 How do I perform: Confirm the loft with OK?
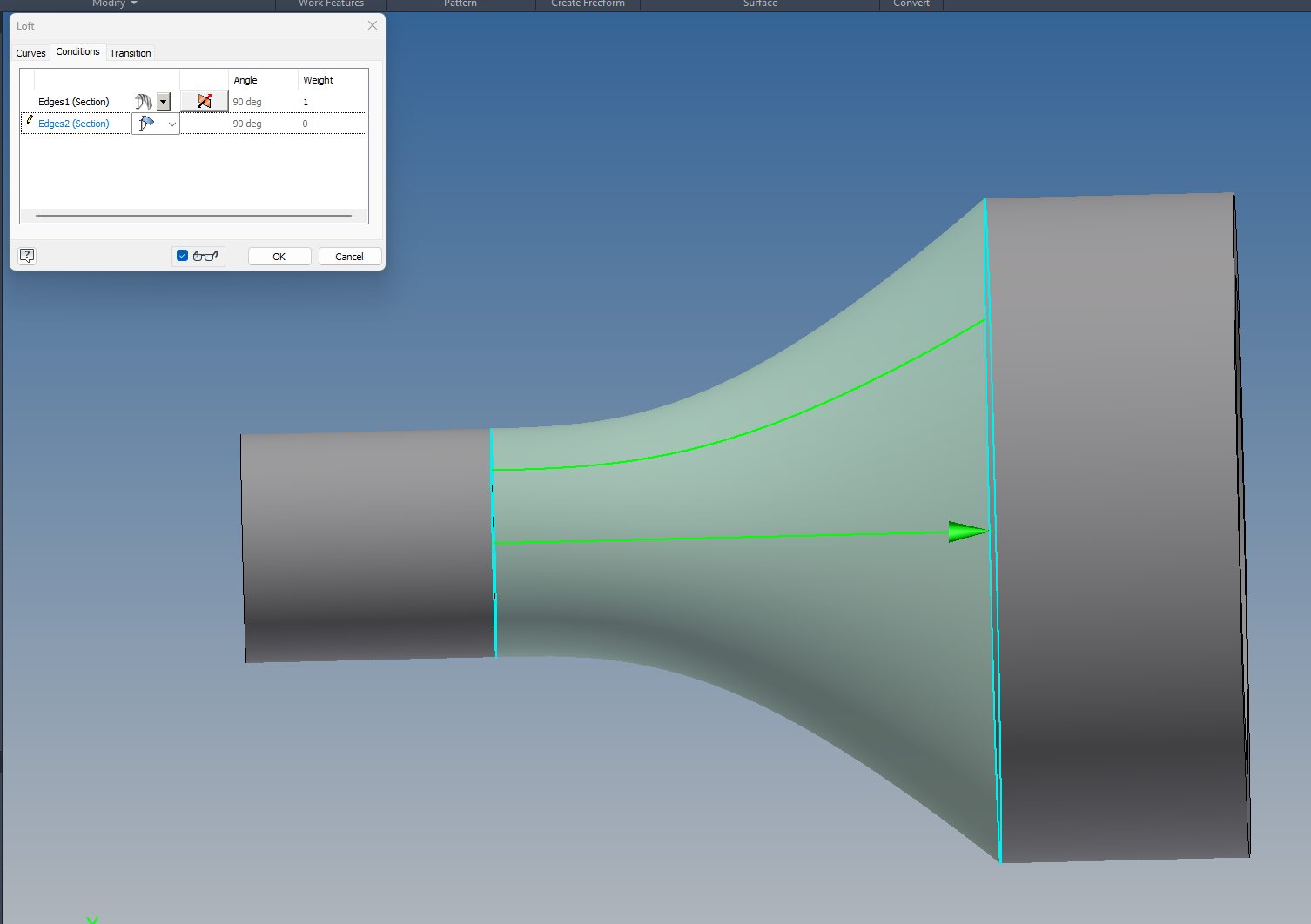[x=279, y=255]
